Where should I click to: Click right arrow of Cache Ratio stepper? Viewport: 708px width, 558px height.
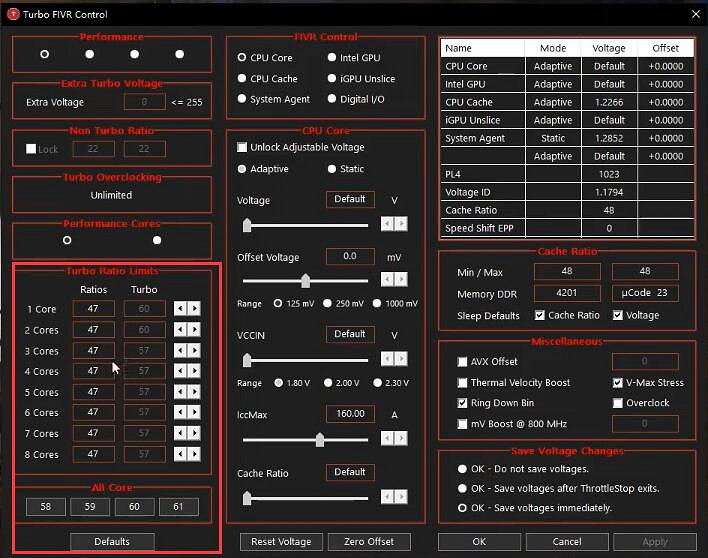click(x=401, y=497)
